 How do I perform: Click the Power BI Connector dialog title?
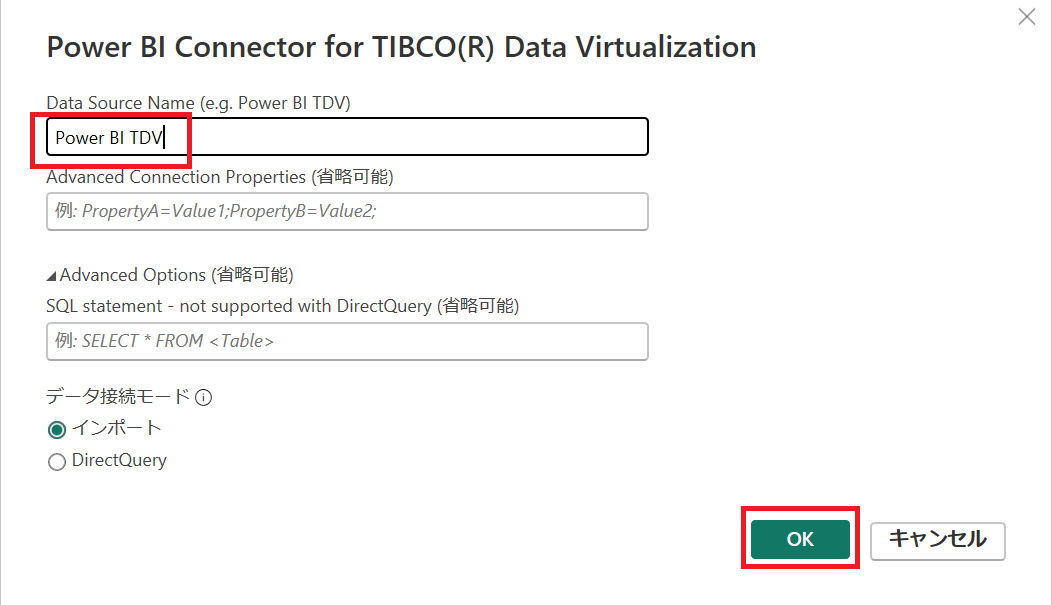click(x=401, y=47)
